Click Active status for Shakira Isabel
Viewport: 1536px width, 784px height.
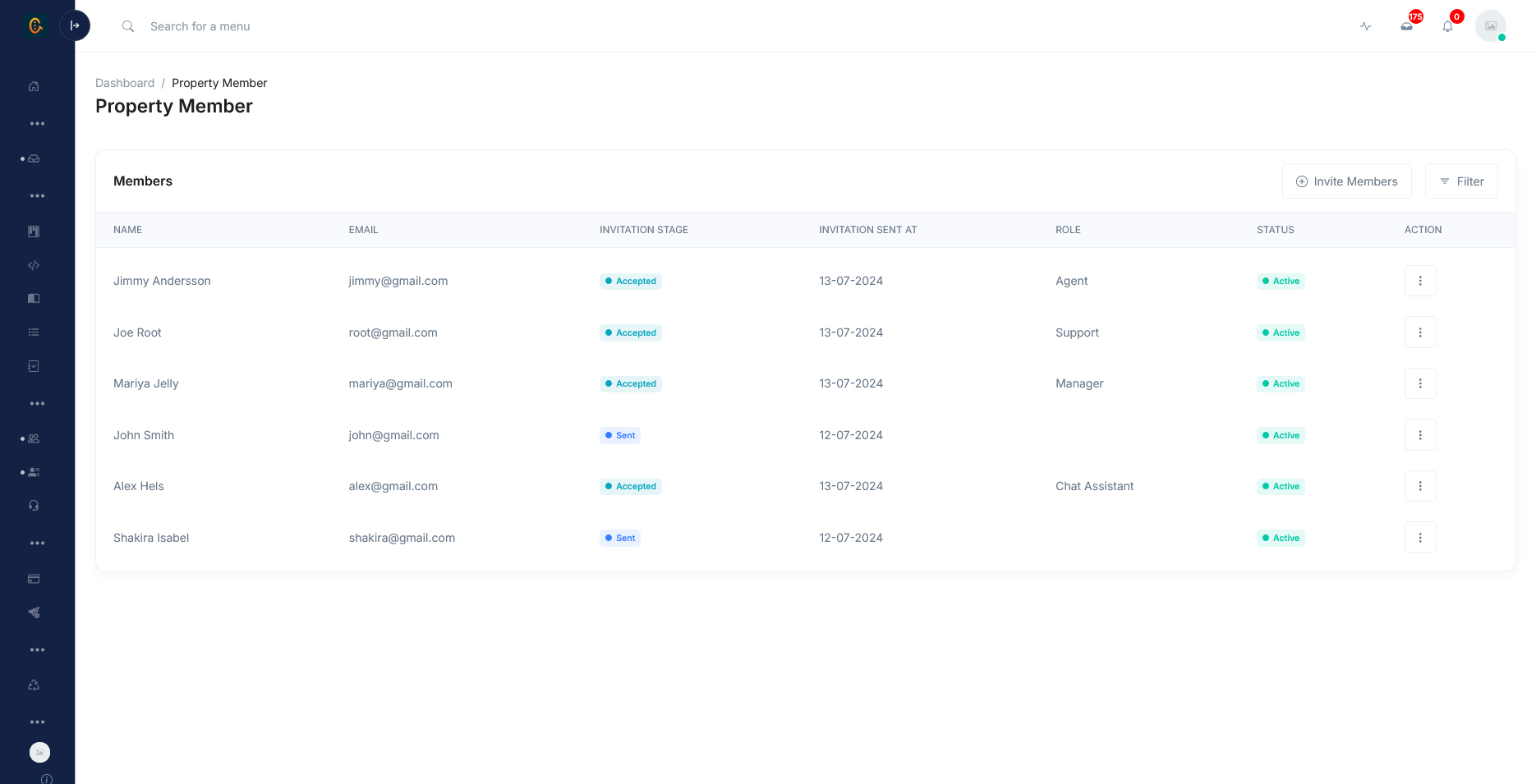click(1281, 538)
